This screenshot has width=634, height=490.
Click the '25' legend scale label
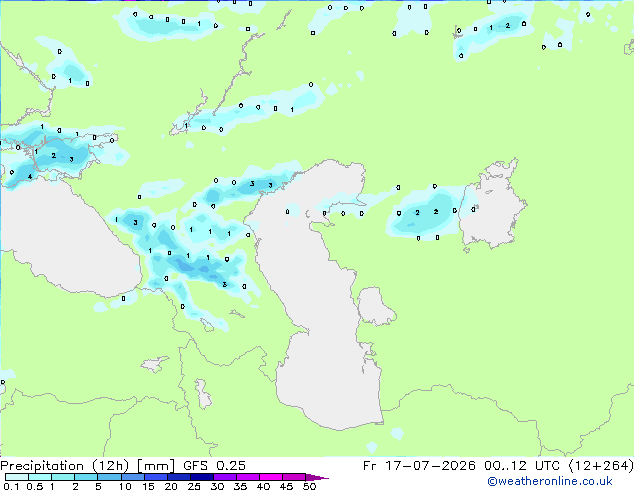click(194, 486)
